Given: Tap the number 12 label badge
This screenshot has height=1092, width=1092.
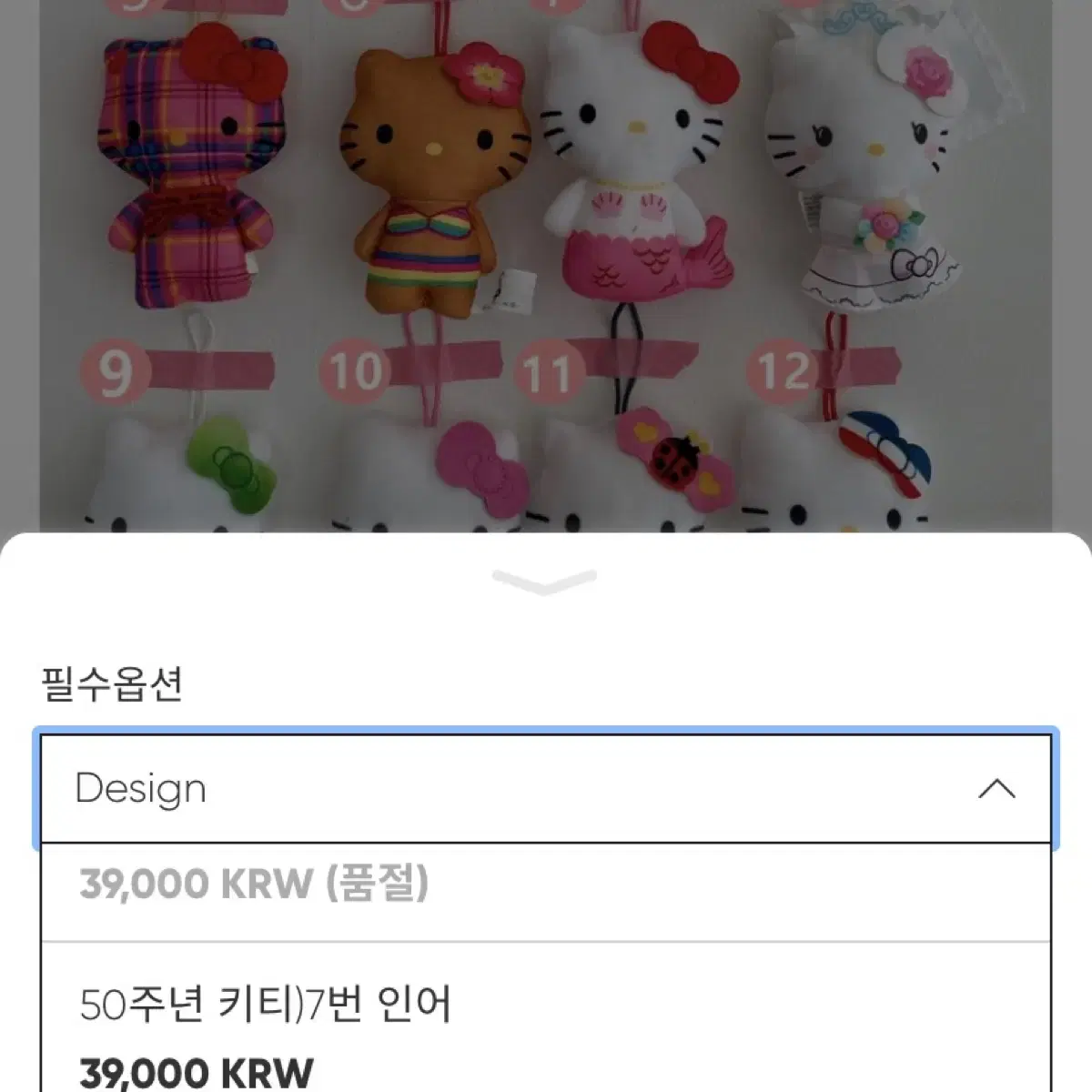Looking at the screenshot, I should 782,370.
